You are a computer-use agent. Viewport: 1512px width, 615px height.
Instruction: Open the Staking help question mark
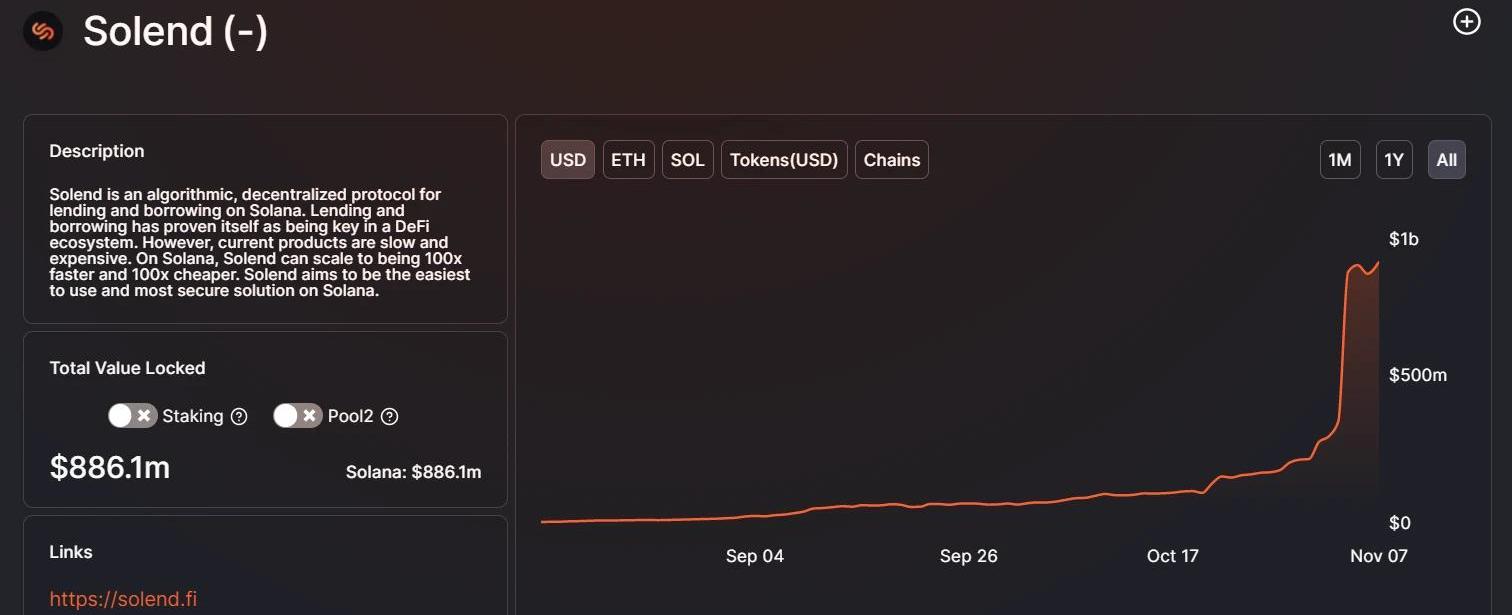click(x=239, y=416)
